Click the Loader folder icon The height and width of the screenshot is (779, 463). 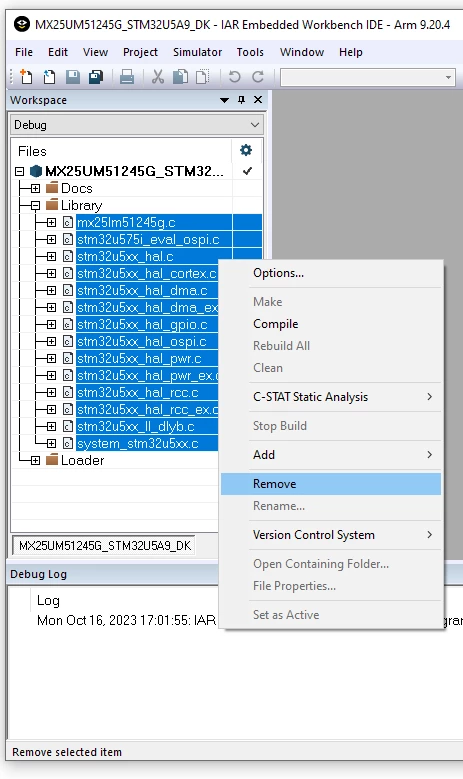(x=52, y=460)
